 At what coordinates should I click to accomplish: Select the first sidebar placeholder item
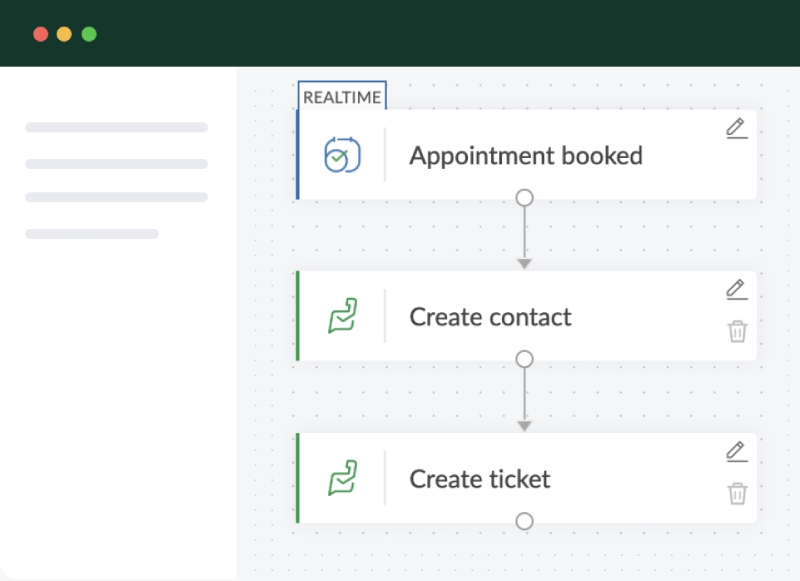116,128
